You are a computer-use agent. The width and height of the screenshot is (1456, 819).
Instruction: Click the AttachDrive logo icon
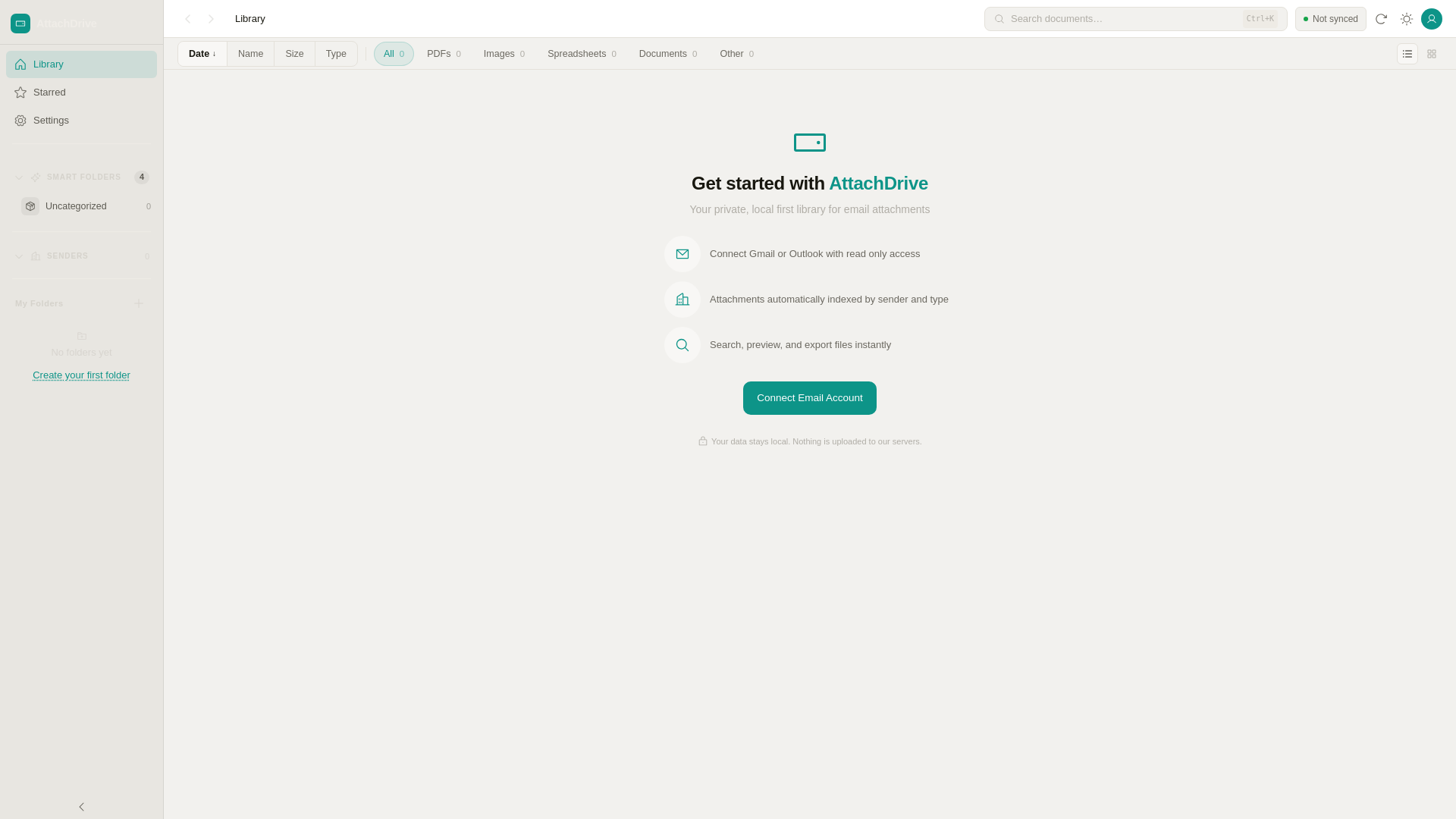click(20, 24)
